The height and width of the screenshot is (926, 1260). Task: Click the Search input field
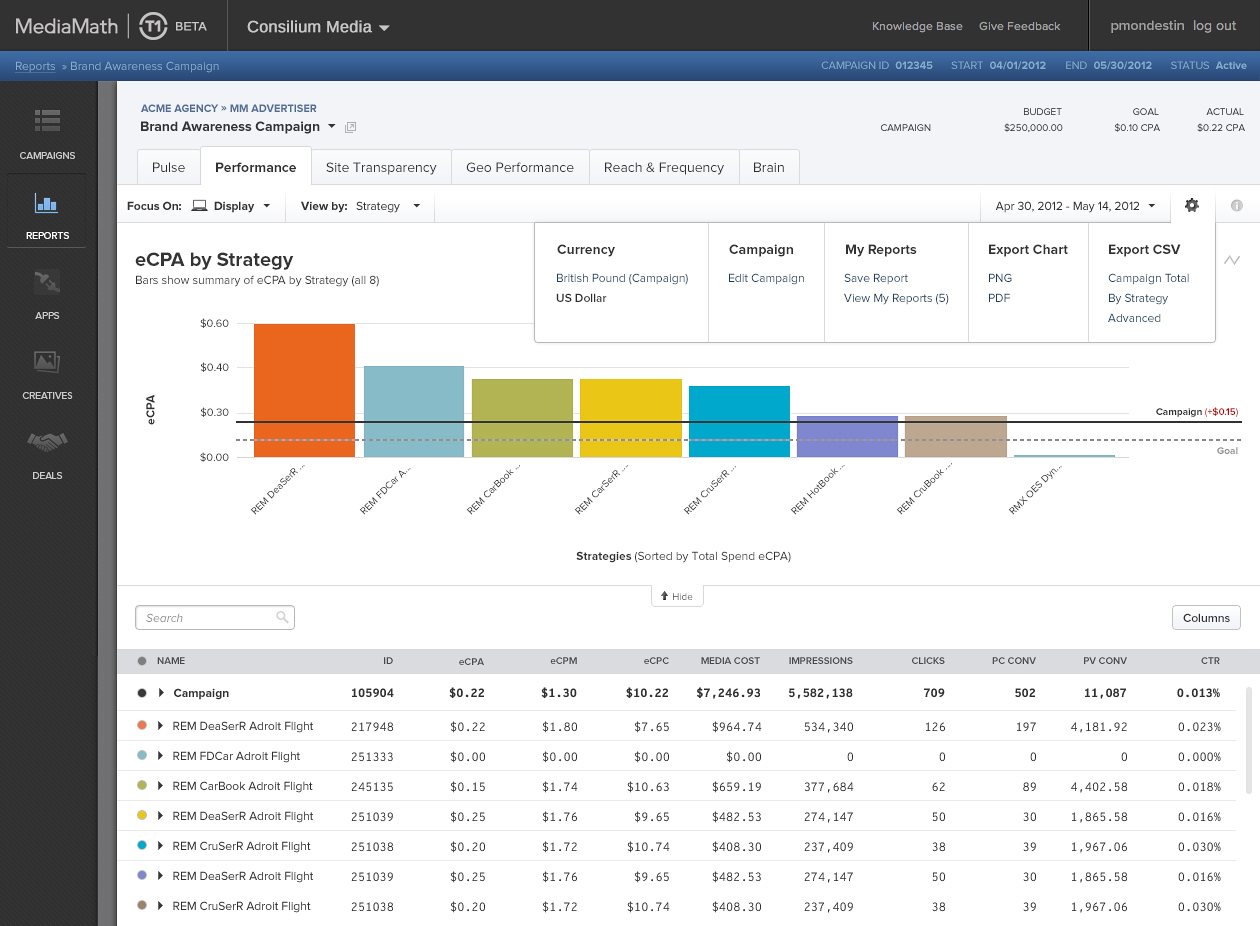[208, 618]
